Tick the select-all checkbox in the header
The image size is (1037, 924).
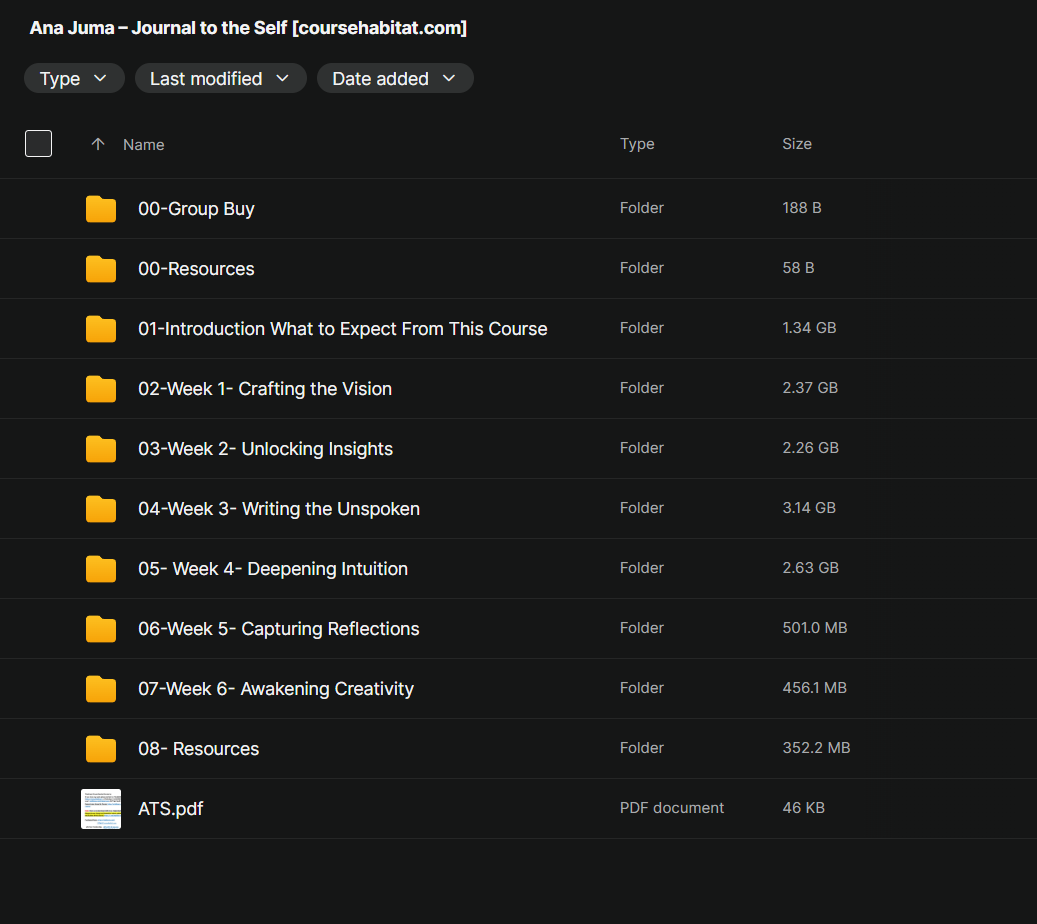(38, 144)
